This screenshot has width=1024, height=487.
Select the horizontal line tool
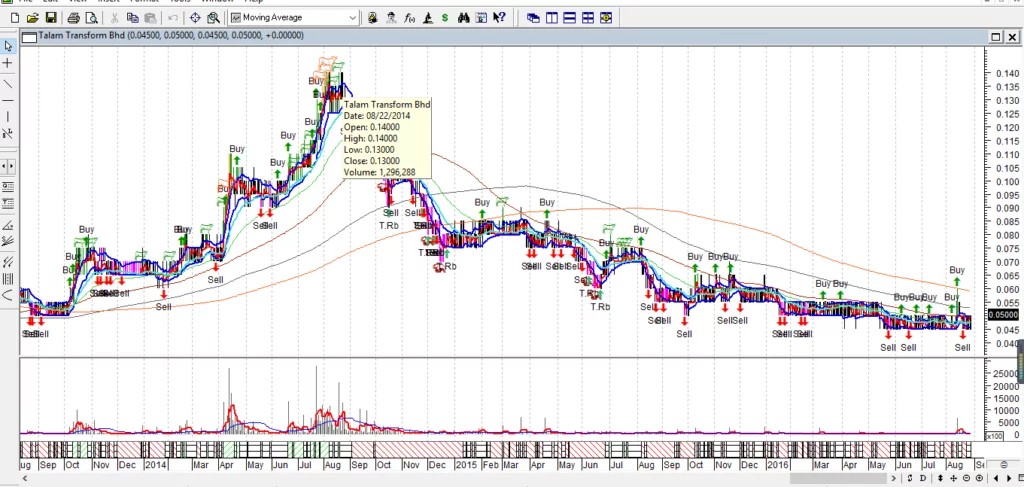8,101
